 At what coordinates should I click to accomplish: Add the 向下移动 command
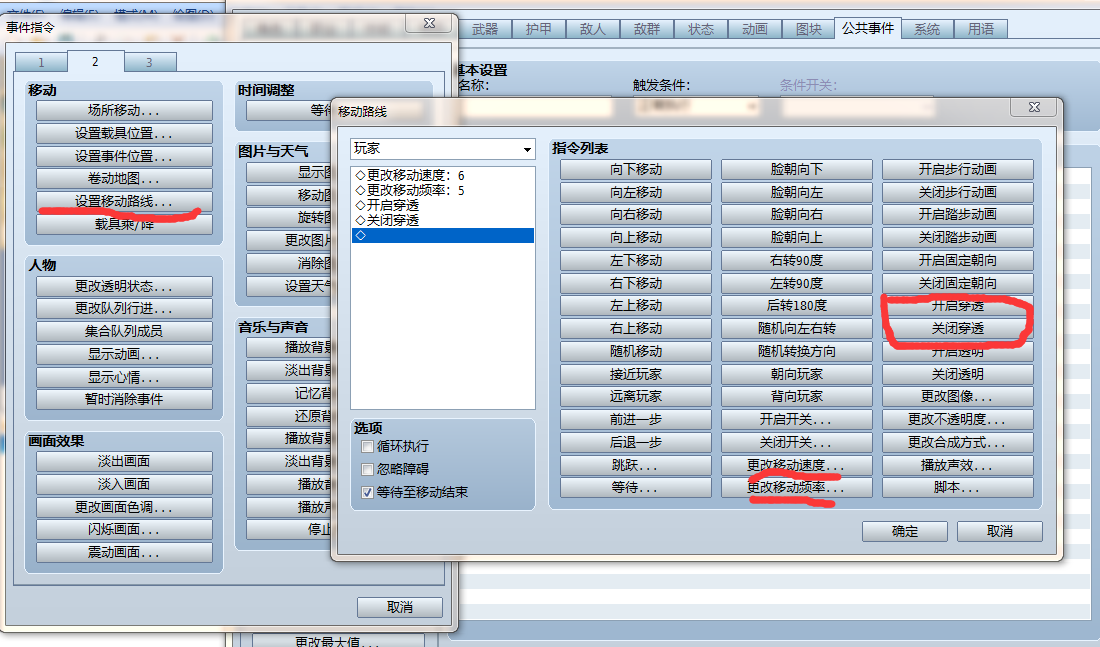pos(636,169)
